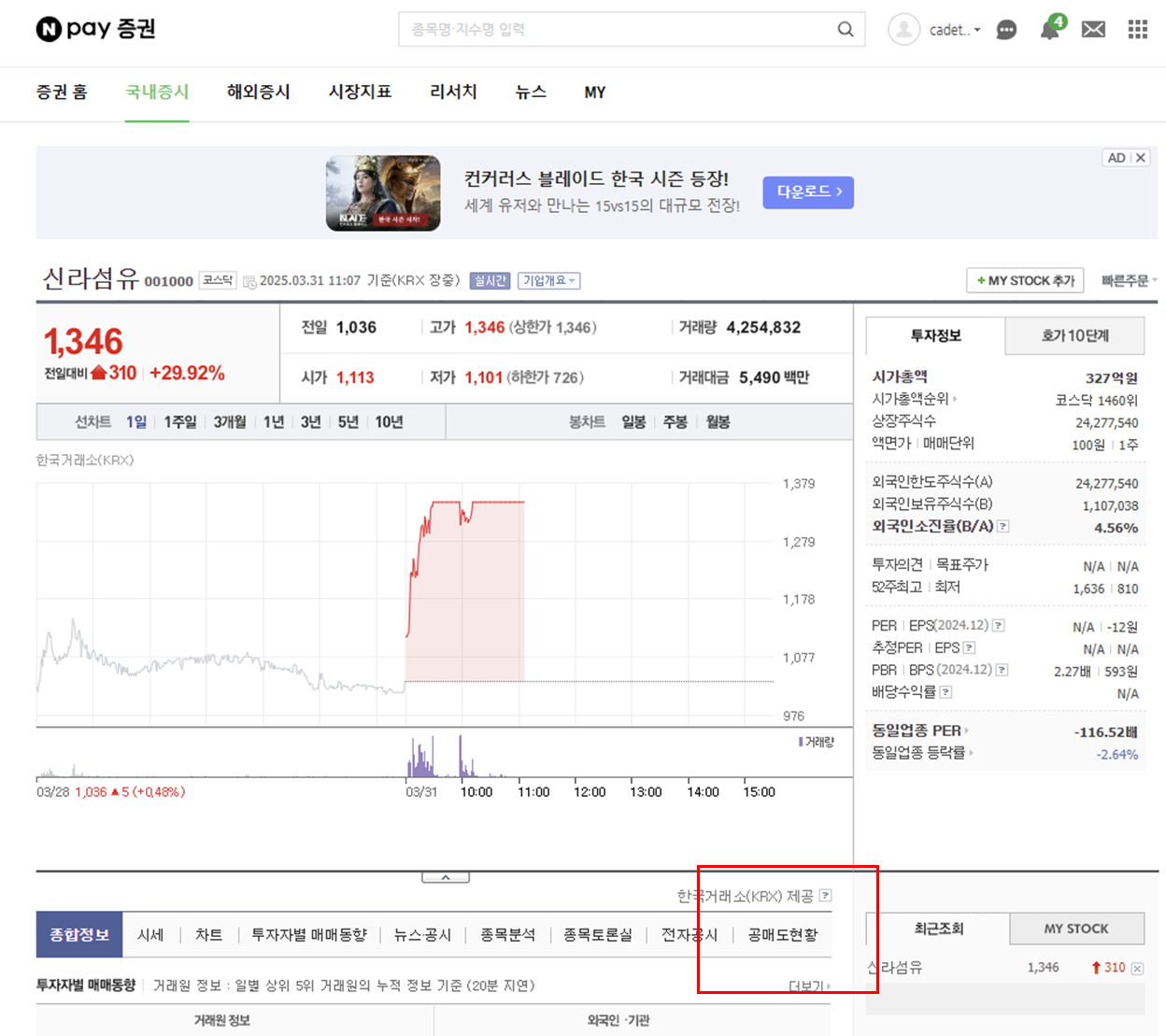The image size is (1166, 1036).
Task: Collapse the chart section arrow
Action: click(x=447, y=875)
